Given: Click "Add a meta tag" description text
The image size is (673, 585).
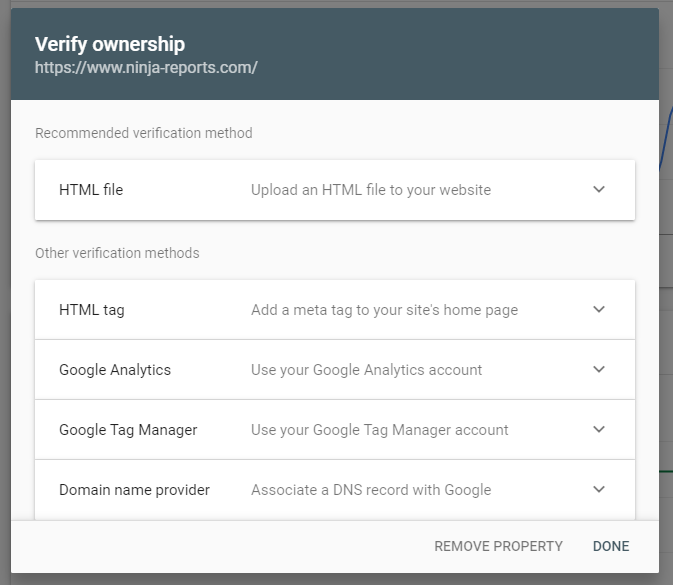Looking at the screenshot, I should point(384,310).
